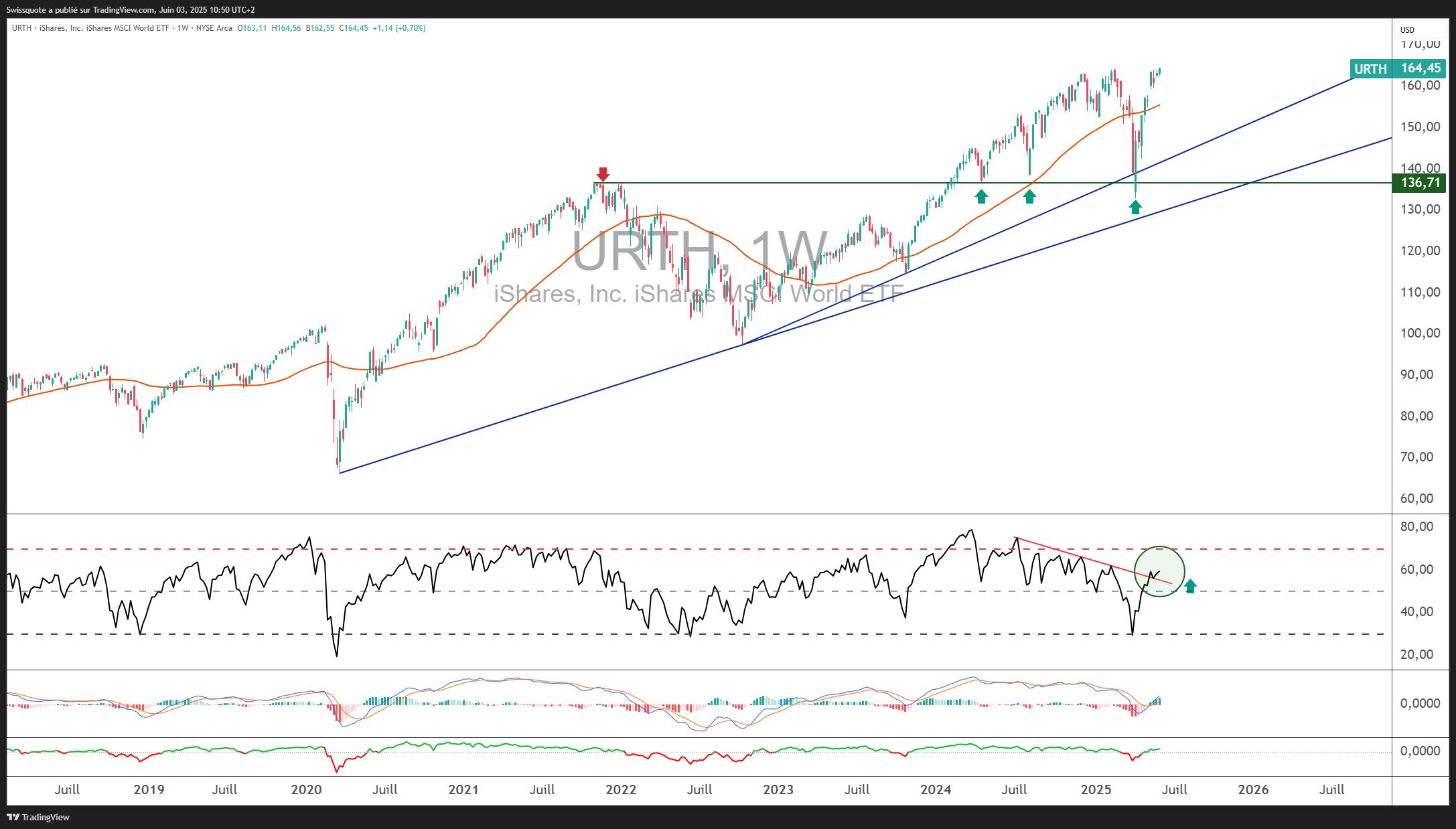Click the 100,00 price axis label
Image resolution: width=1456 pixels, height=829 pixels.
pyautogui.click(x=1420, y=333)
